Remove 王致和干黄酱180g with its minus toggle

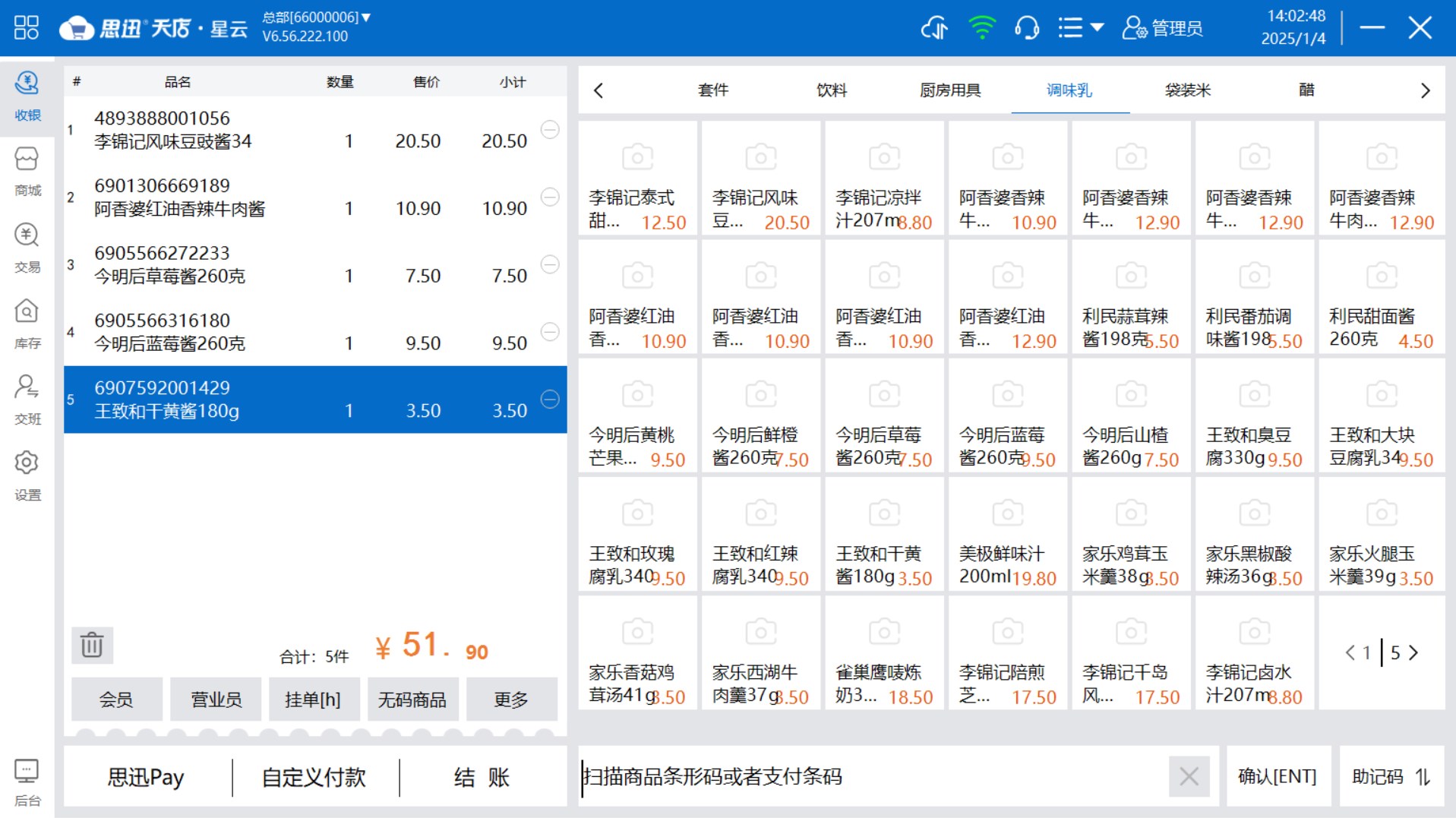pos(550,398)
